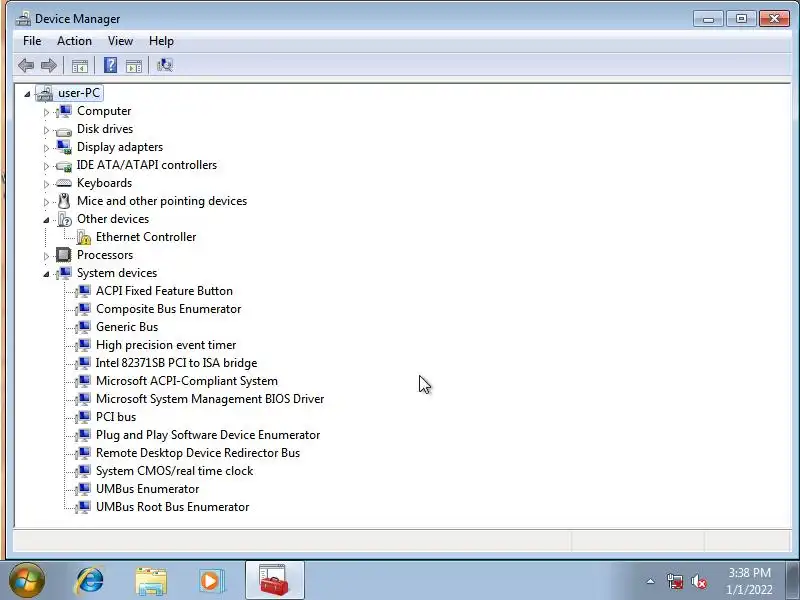Expand the Computer category
Screen dimensions: 800x600
[46, 112]
